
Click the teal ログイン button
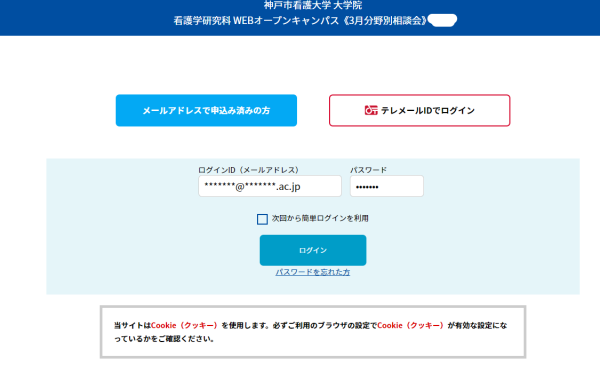(x=313, y=250)
